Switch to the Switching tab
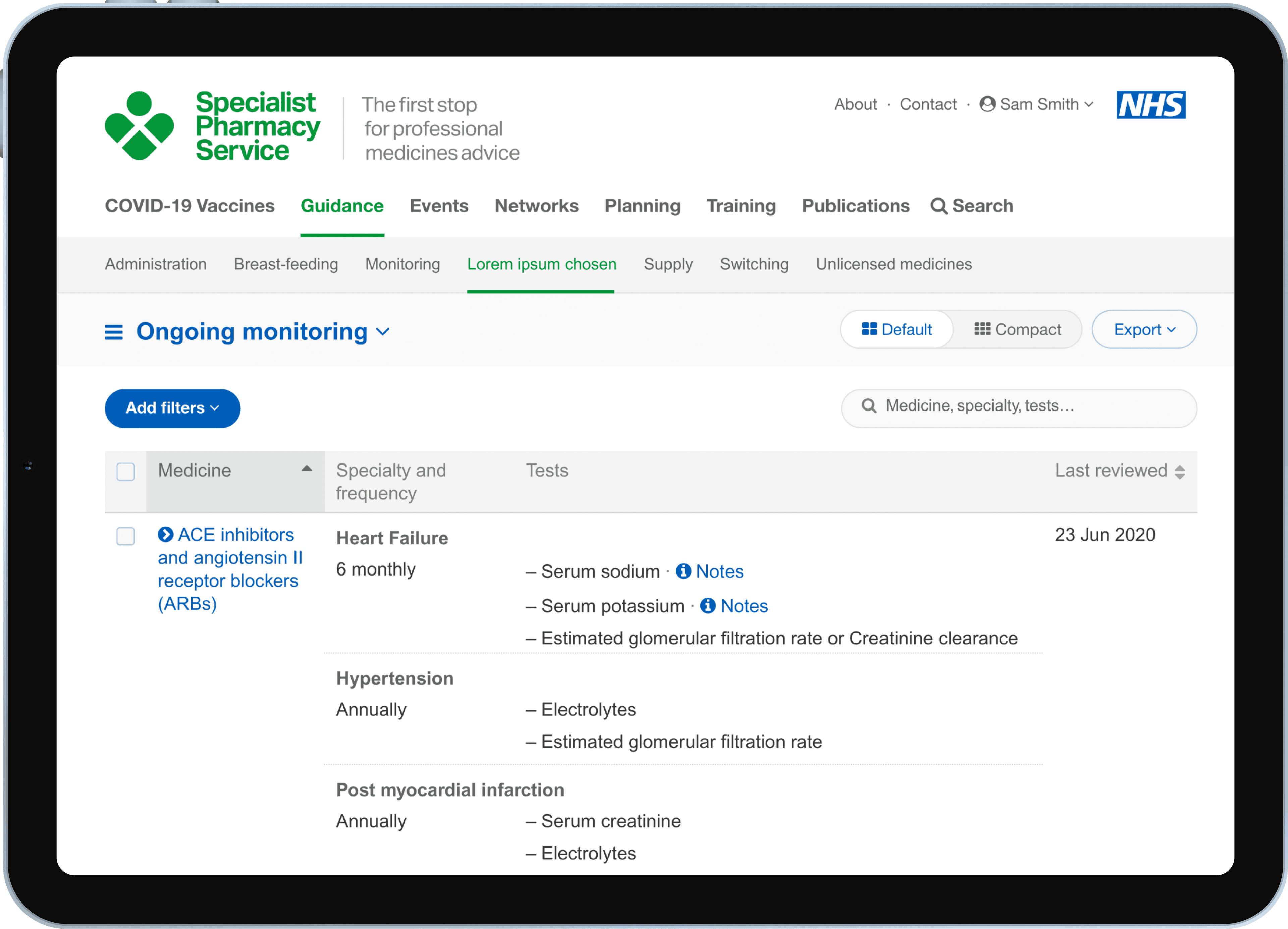Viewport: 1288px width, 929px height. coord(754,264)
